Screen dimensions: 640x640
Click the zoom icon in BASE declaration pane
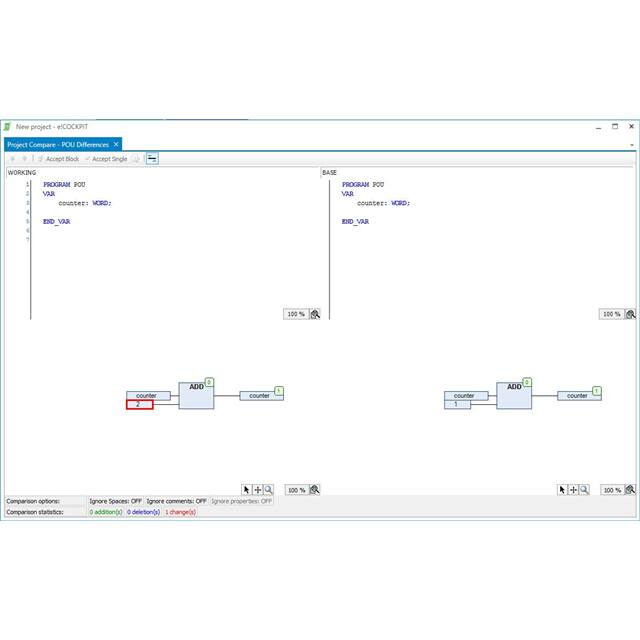coord(631,314)
